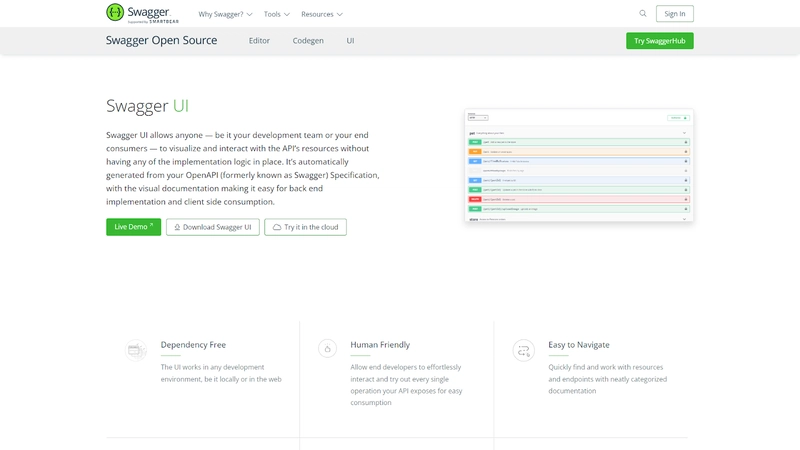Click the Easy to Navigate heading

pyautogui.click(x=579, y=345)
